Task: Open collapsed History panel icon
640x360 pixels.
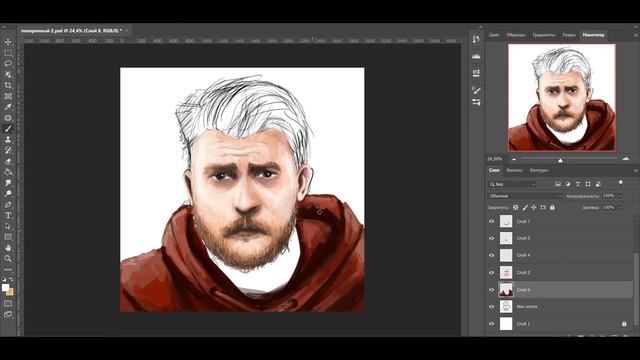Action: pyautogui.click(x=476, y=39)
